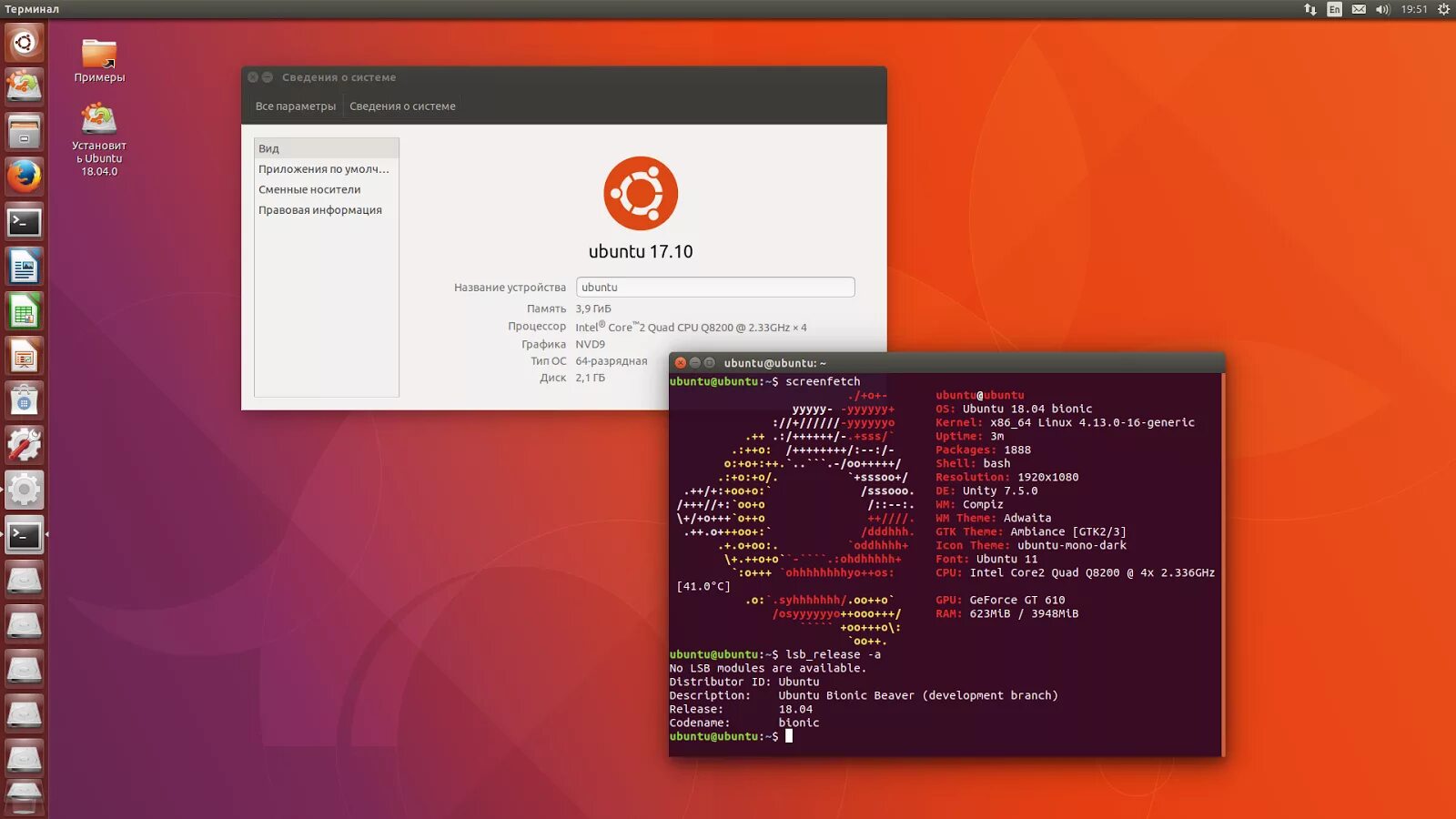
Task: Open the session power gear menu
Action: click(x=1443, y=9)
